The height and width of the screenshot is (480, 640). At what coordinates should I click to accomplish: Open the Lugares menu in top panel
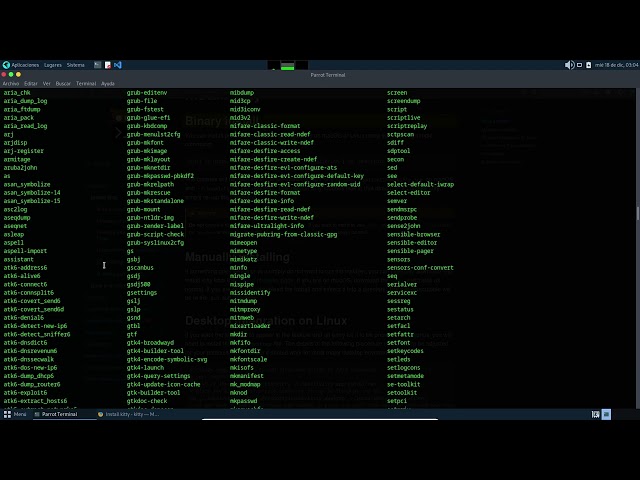[x=53, y=65]
